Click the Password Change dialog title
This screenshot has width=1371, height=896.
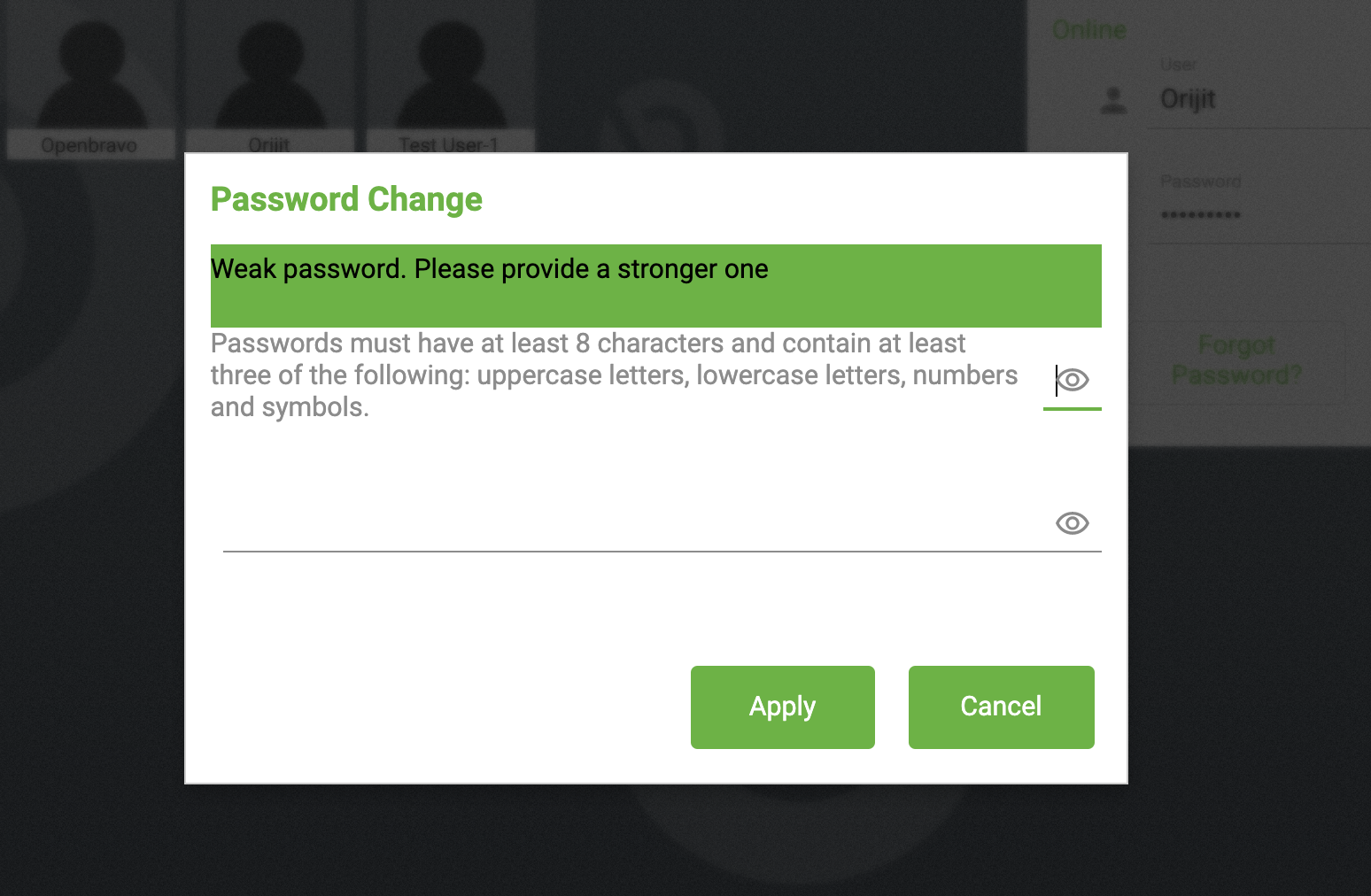[346, 199]
